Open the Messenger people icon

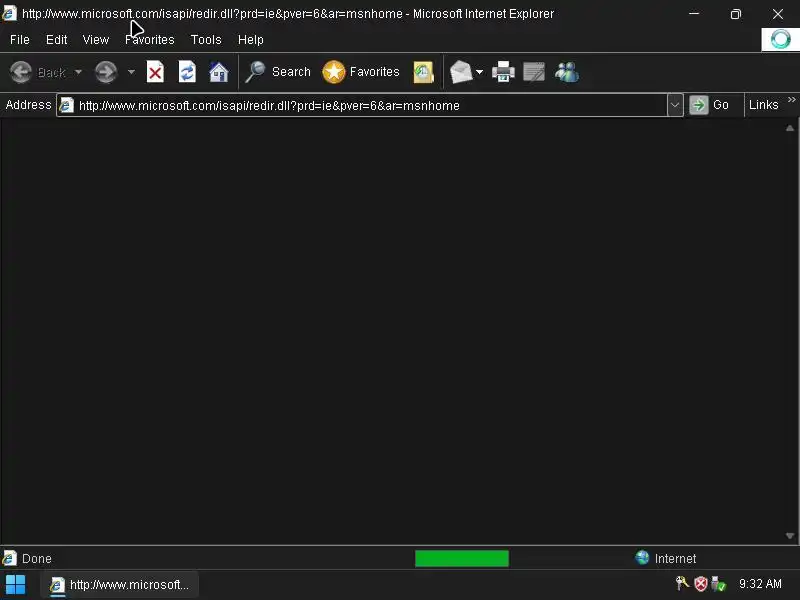(567, 72)
